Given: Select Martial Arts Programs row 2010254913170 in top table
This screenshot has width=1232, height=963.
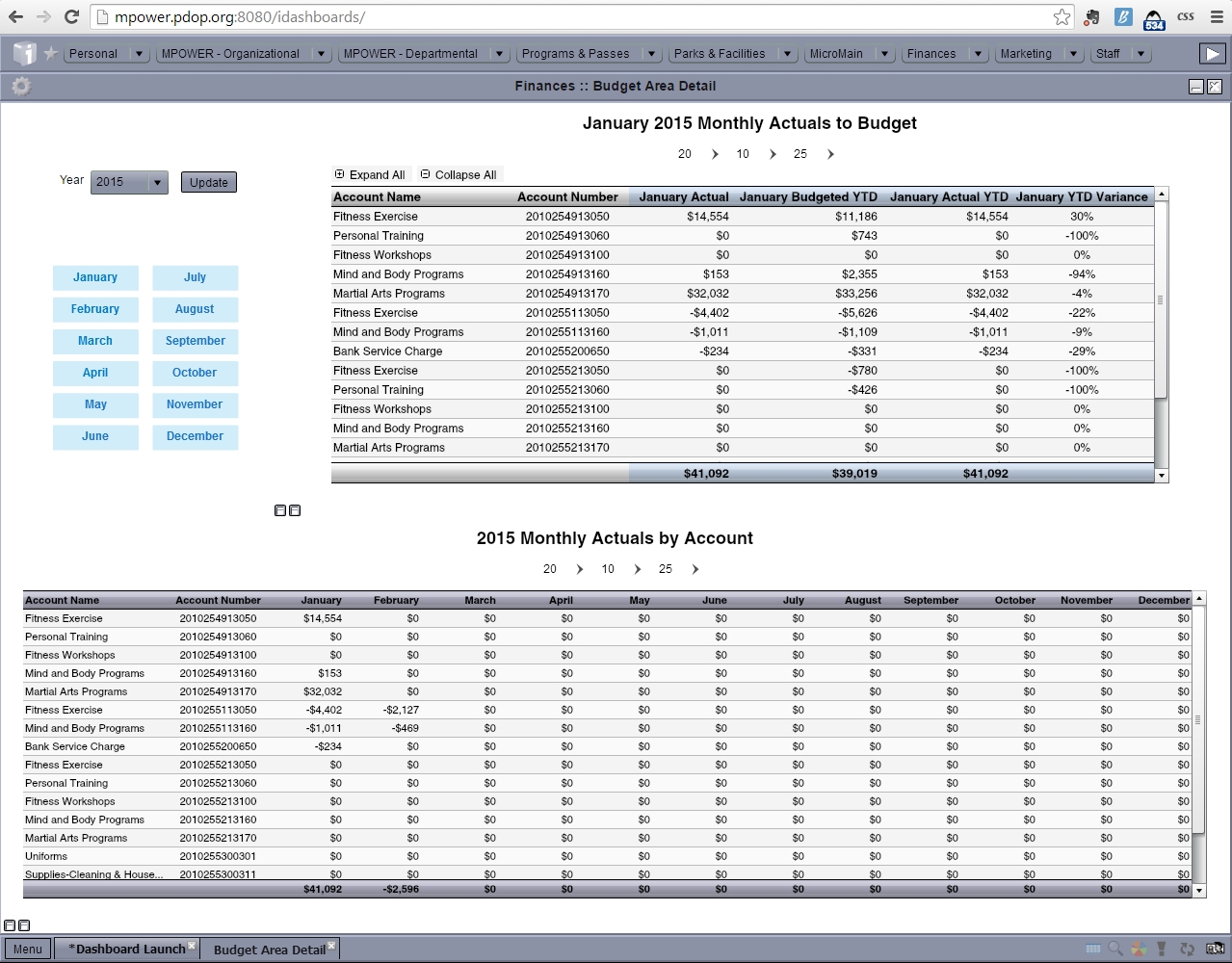Looking at the screenshot, I should point(742,294).
